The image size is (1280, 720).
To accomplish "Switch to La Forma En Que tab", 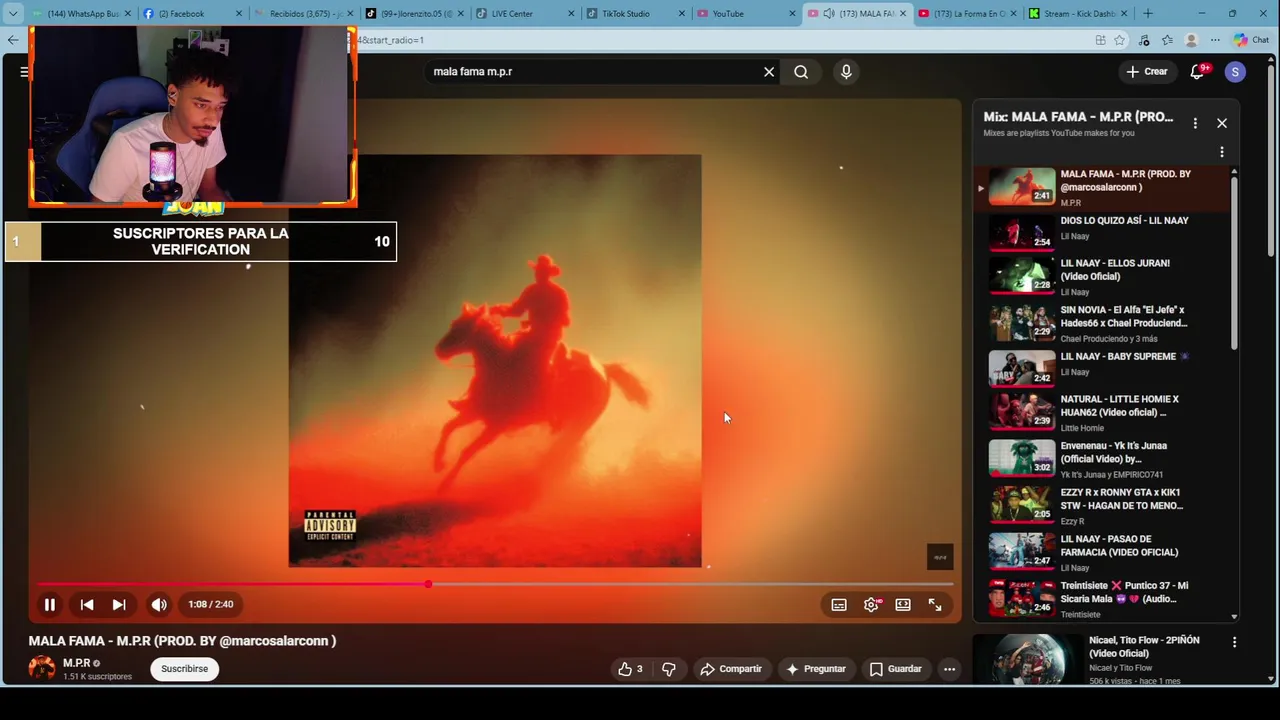I will 965,14.
